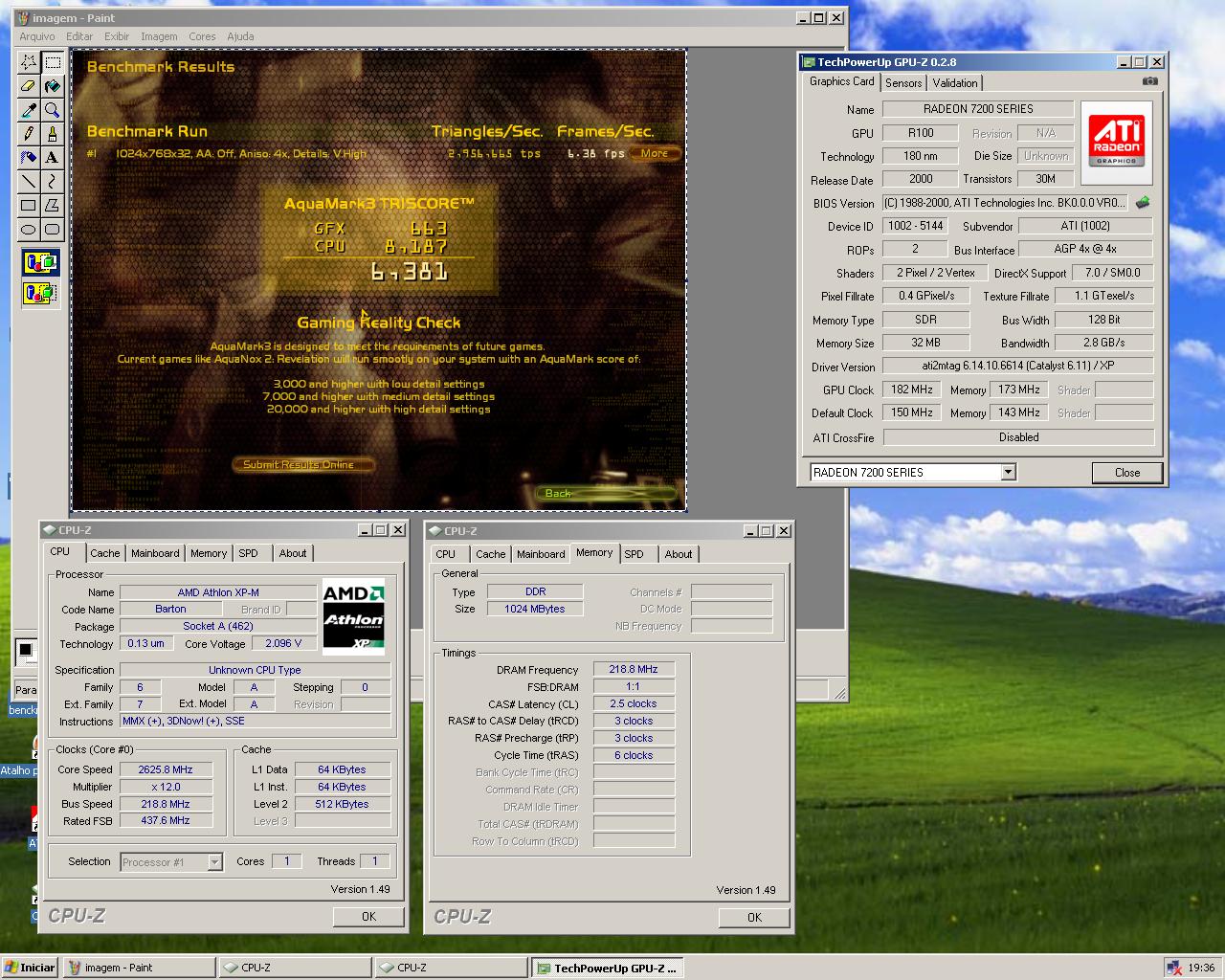The width and height of the screenshot is (1225, 980).
Task: Click the GPU-Z title bar application icon
Action: tap(807, 62)
